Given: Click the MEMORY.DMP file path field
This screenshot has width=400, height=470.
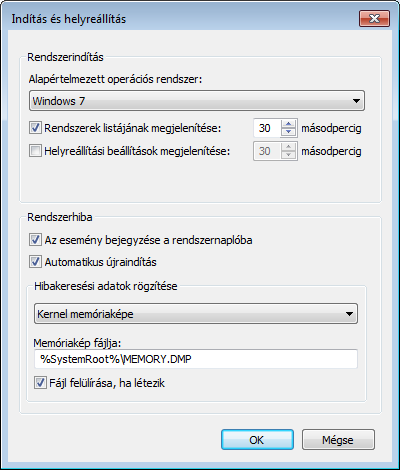Looking at the screenshot, I should 196,359.
